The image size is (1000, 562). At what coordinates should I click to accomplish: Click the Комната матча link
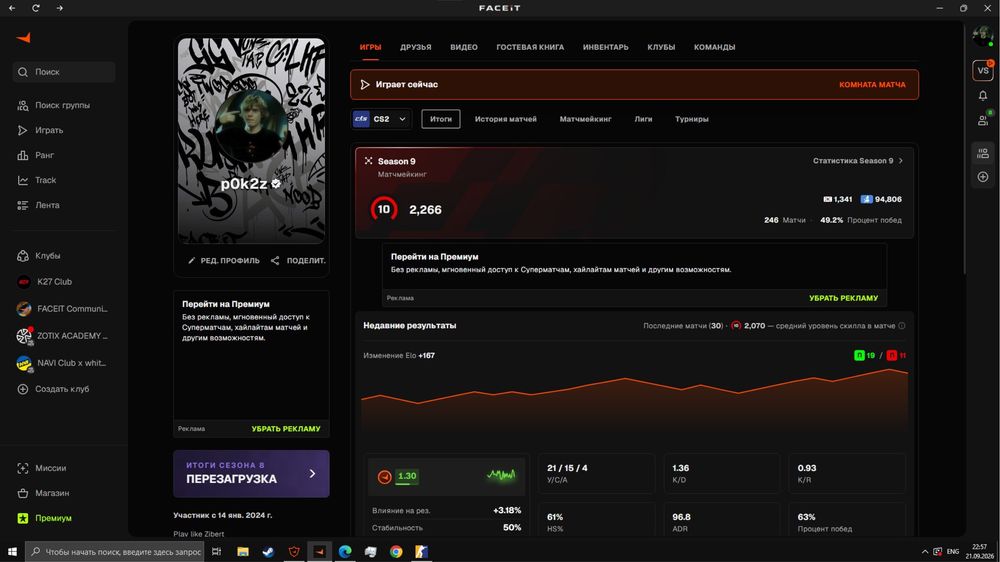coord(872,85)
